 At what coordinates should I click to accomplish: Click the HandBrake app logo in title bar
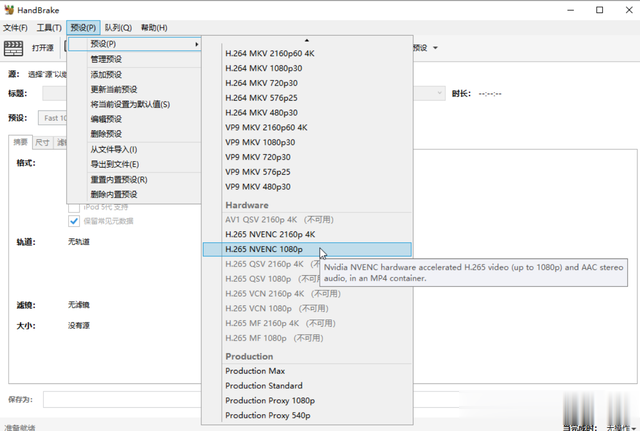(x=9, y=10)
